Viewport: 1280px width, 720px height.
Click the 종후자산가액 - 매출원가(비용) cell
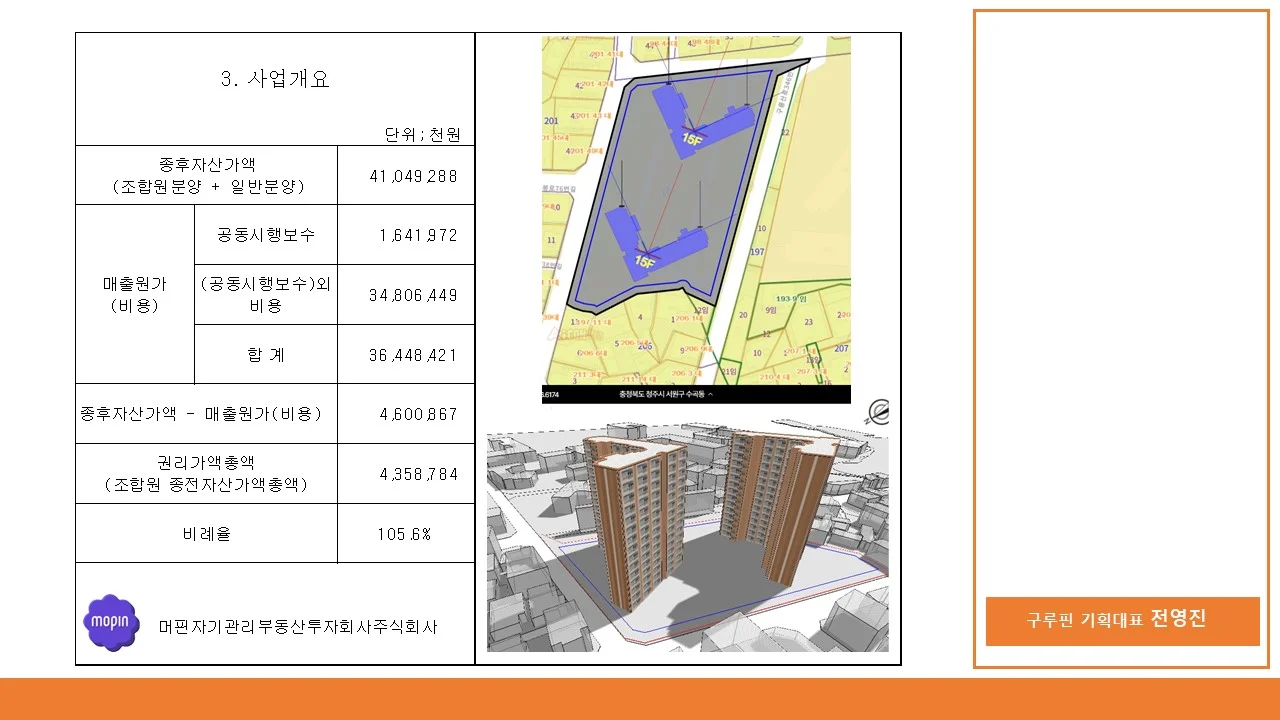tap(207, 414)
